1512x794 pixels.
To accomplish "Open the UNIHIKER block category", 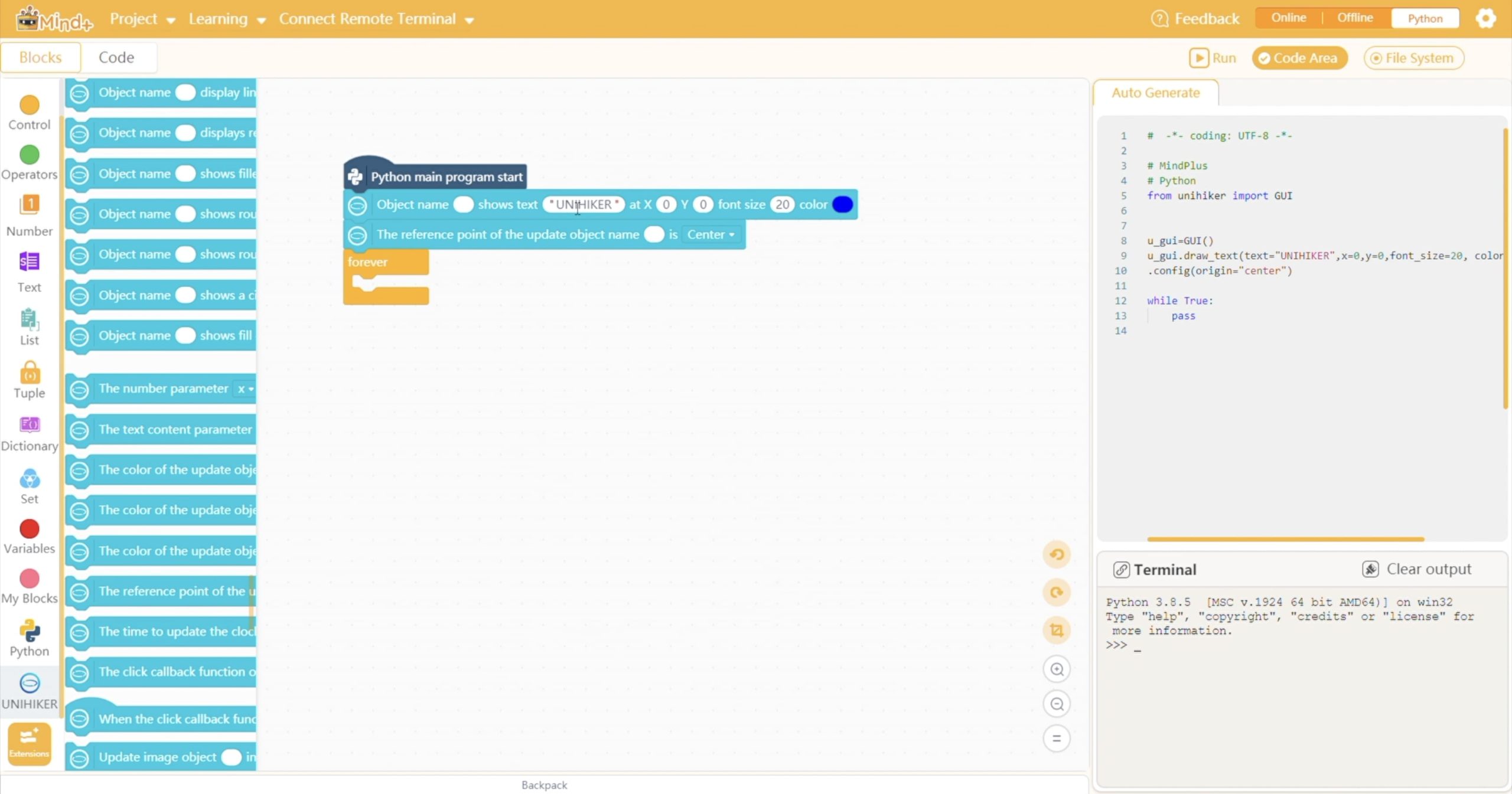I will pyautogui.click(x=29, y=690).
